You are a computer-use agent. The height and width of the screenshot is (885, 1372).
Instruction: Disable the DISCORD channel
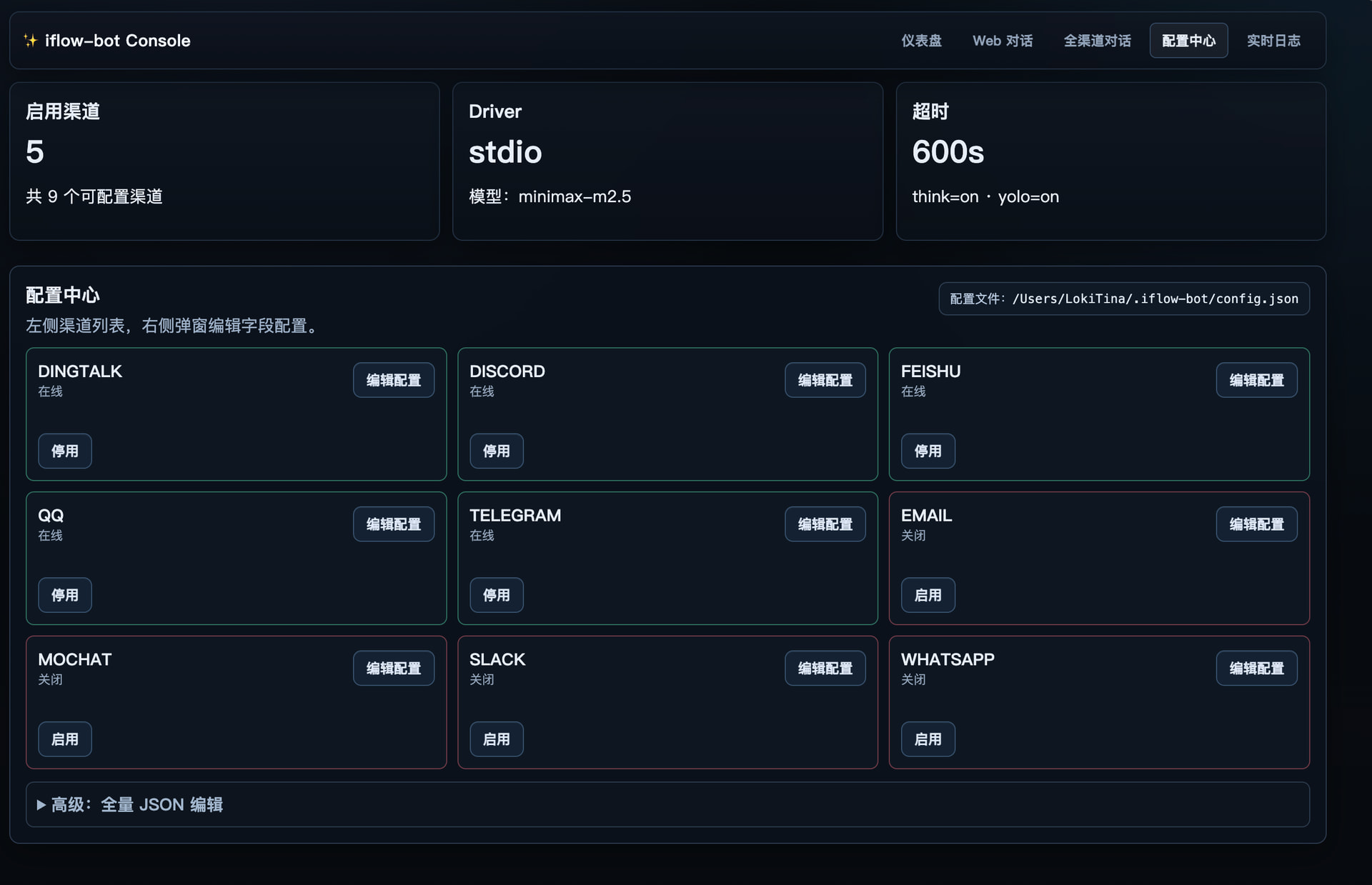[496, 451]
